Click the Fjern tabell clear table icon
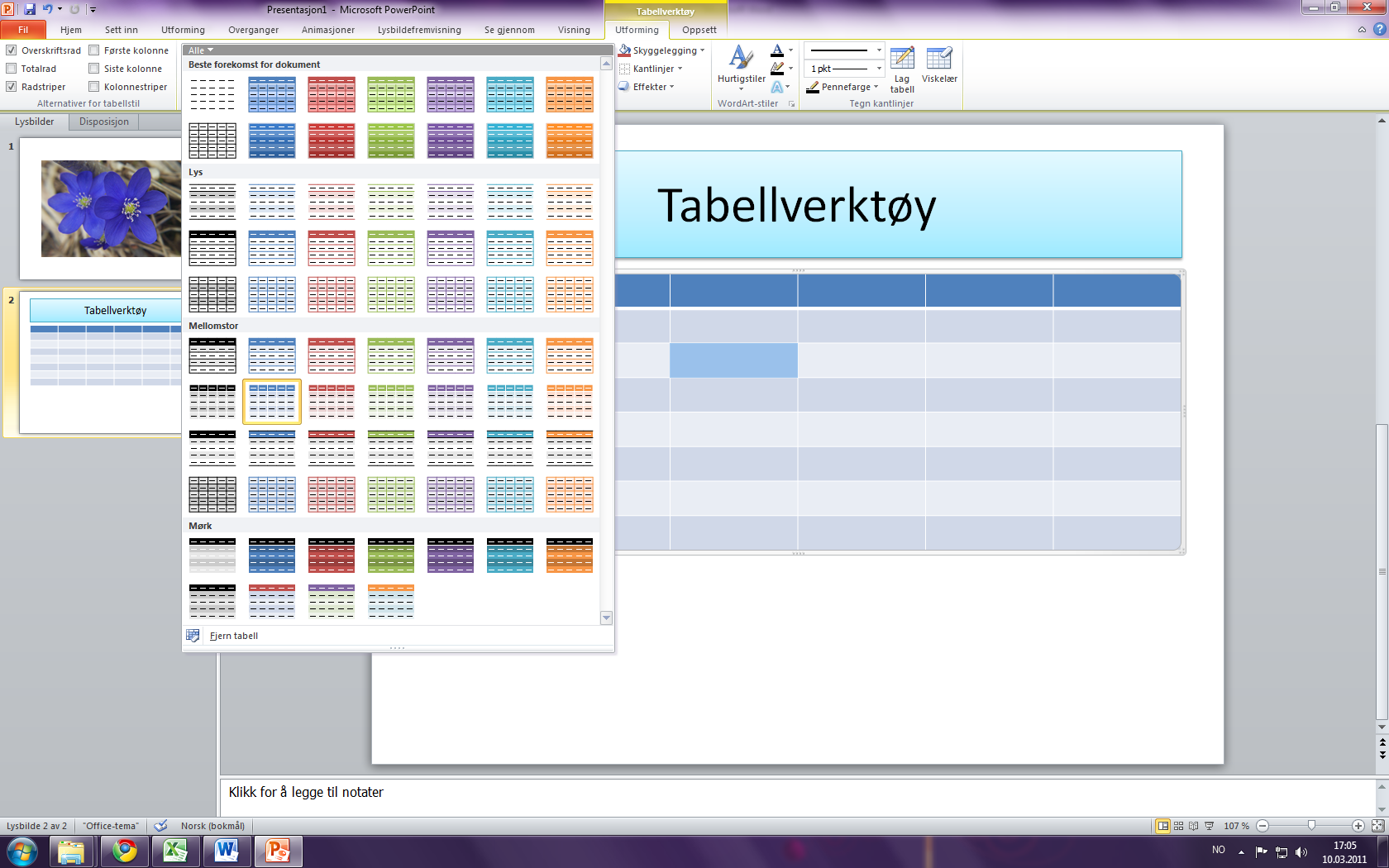This screenshot has height=868, width=1389. pyautogui.click(x=193, y=636)
